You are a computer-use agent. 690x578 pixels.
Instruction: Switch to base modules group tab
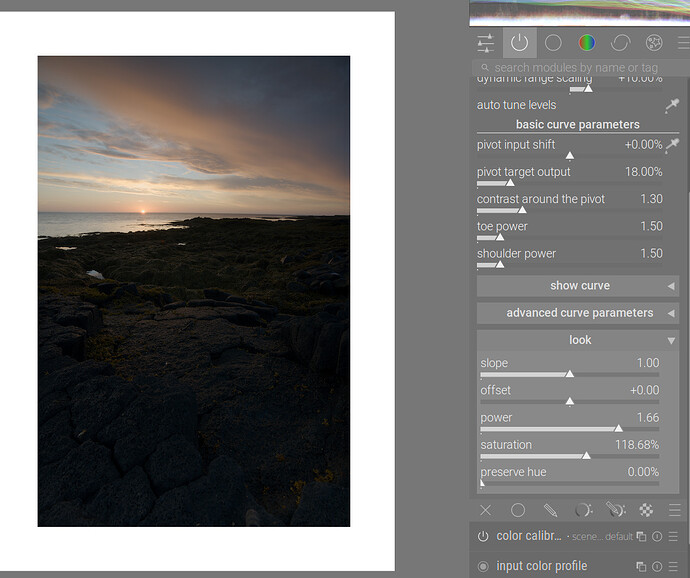(553, 43)
